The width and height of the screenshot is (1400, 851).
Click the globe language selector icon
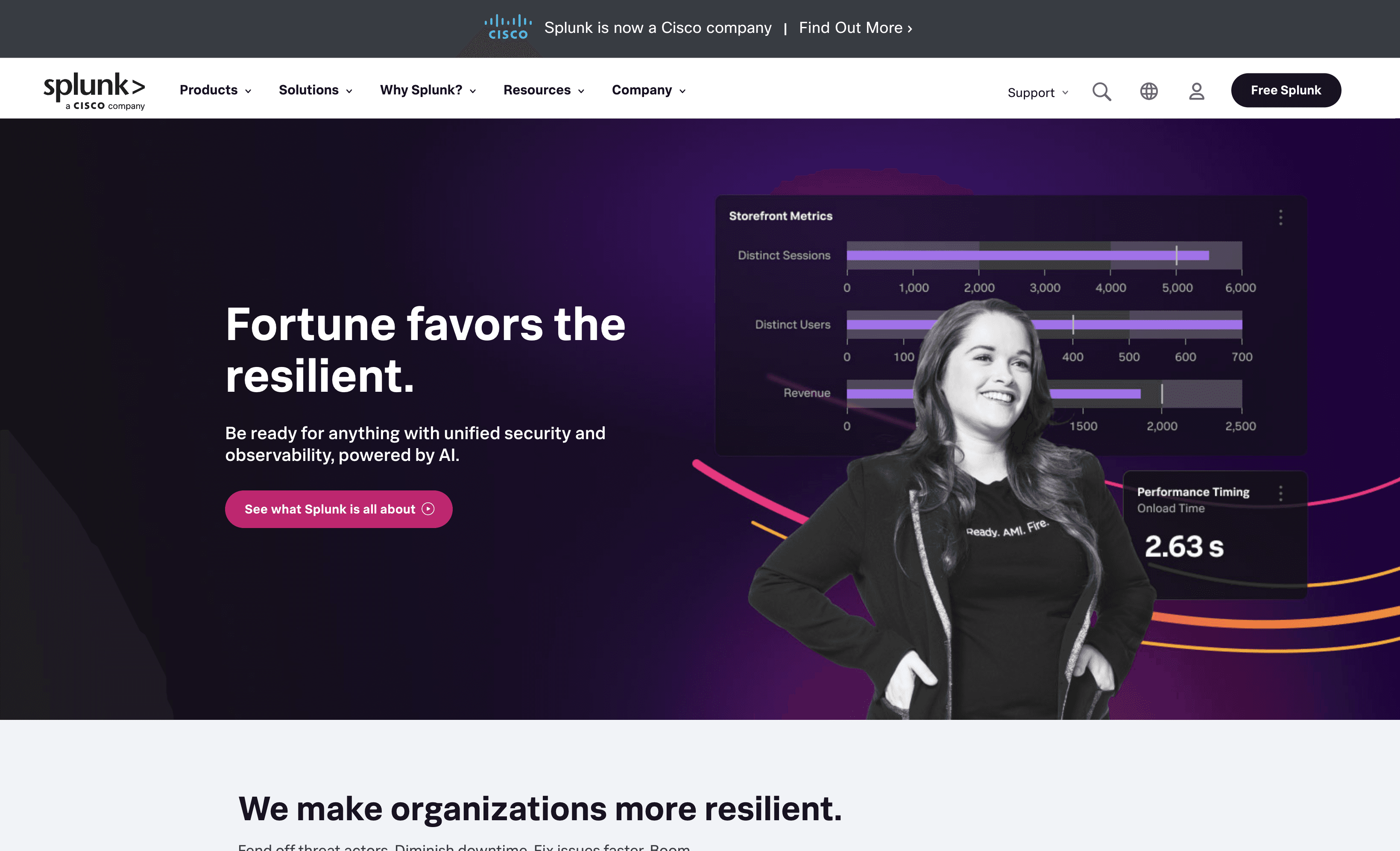[x=1149, y=91]
